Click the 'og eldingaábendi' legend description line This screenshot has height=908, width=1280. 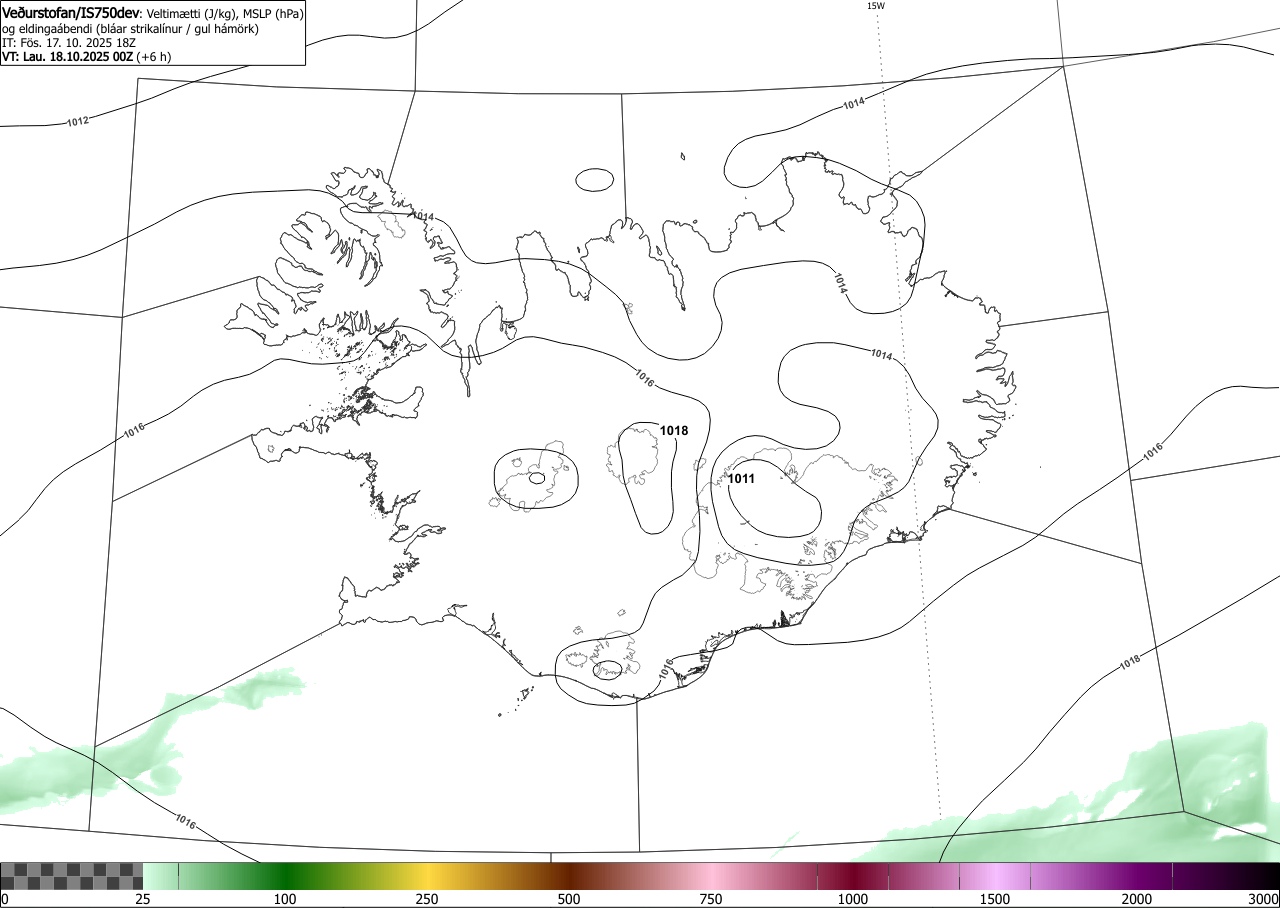130,29
